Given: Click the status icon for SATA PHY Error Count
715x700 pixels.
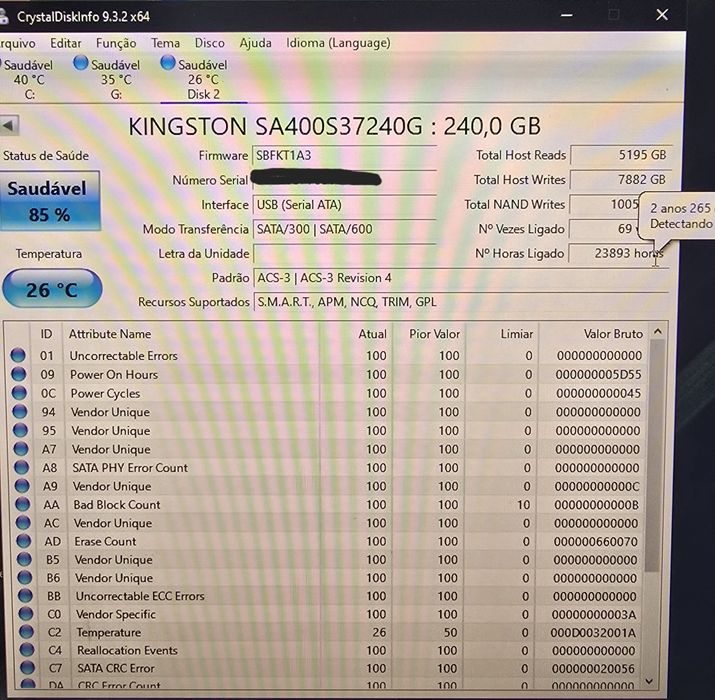Looking at the screenshot, I should [x=21, y=467].
